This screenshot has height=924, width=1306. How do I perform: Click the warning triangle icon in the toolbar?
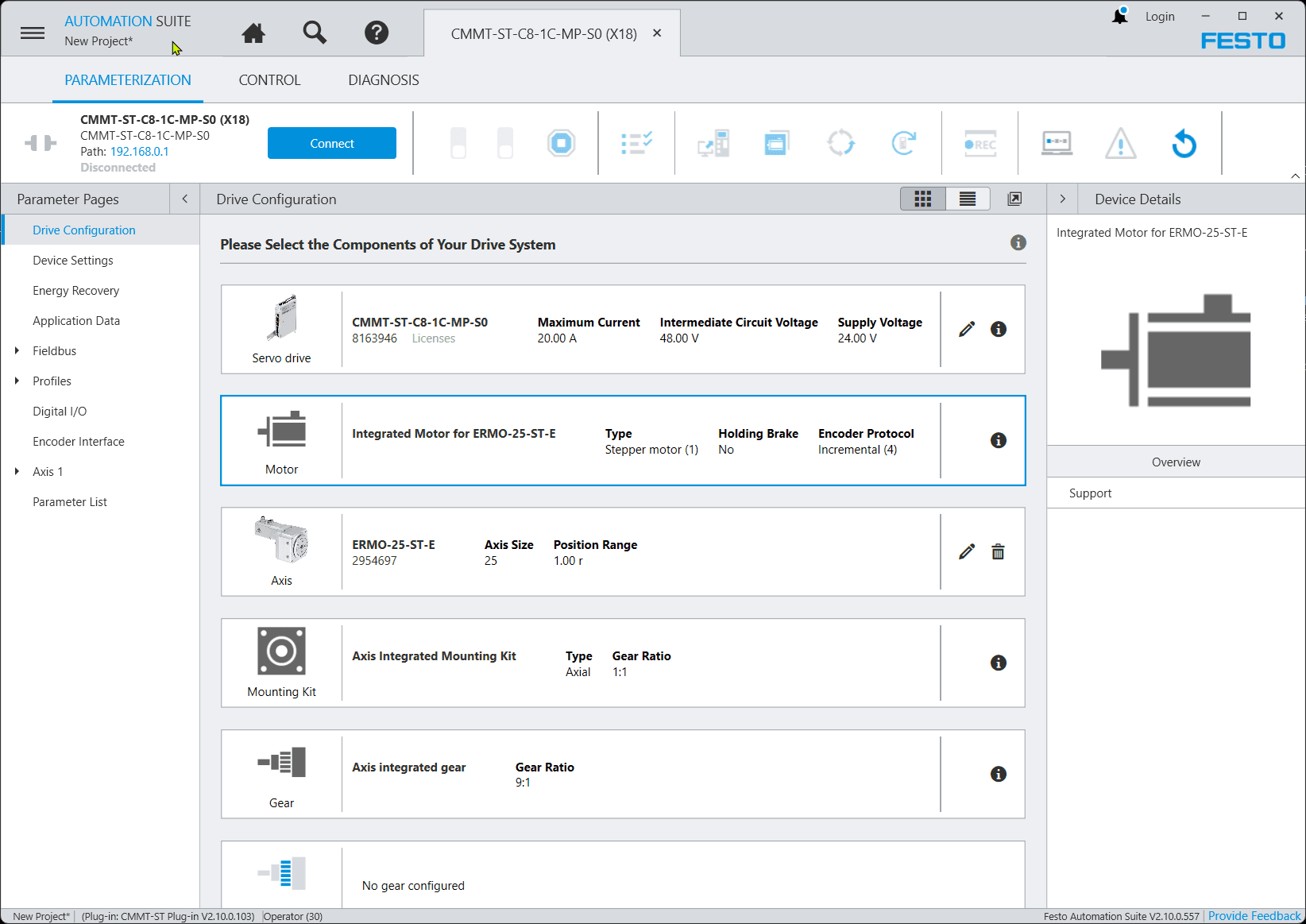pyautogui.click(x=1121, y=144)
